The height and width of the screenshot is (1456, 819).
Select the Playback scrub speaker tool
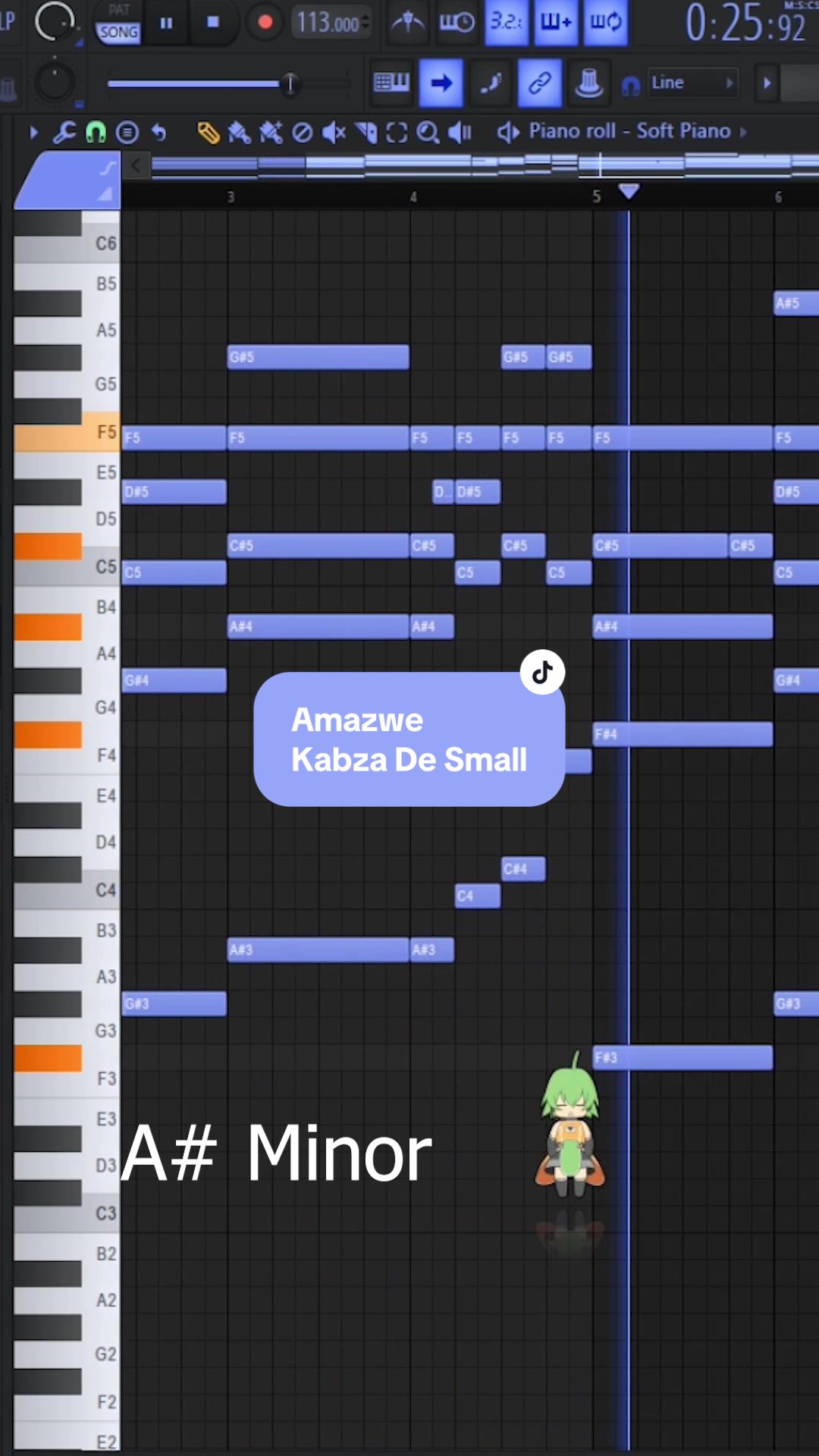[x=460, y=133]
